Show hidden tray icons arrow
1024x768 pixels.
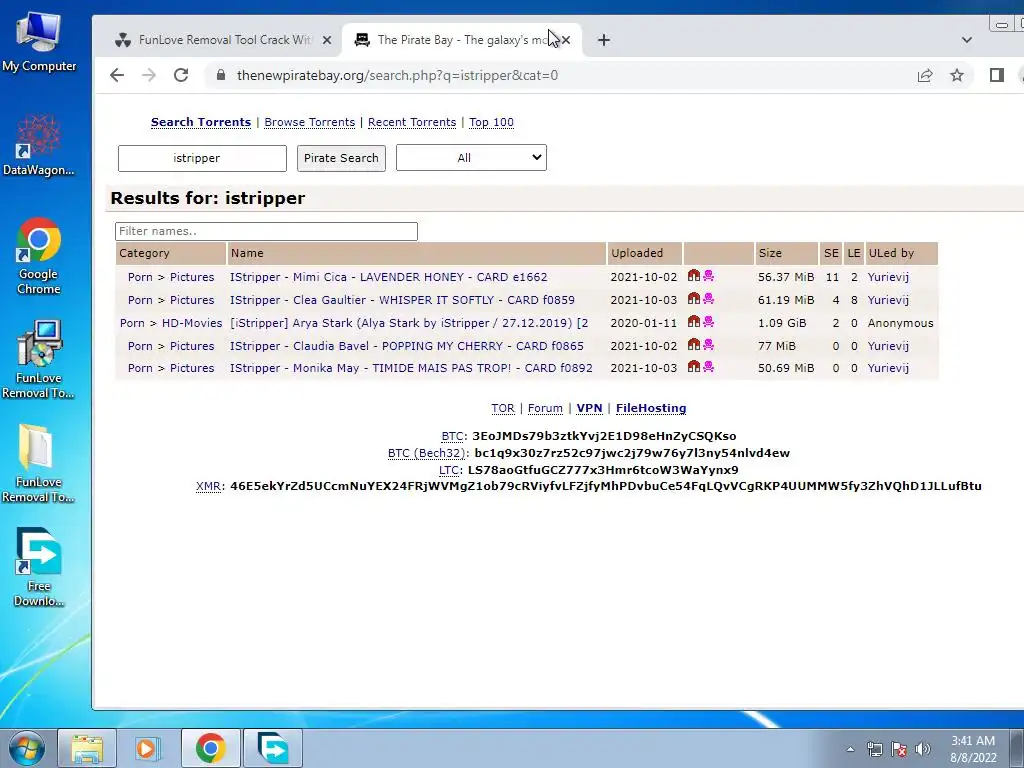coord(850,749)
